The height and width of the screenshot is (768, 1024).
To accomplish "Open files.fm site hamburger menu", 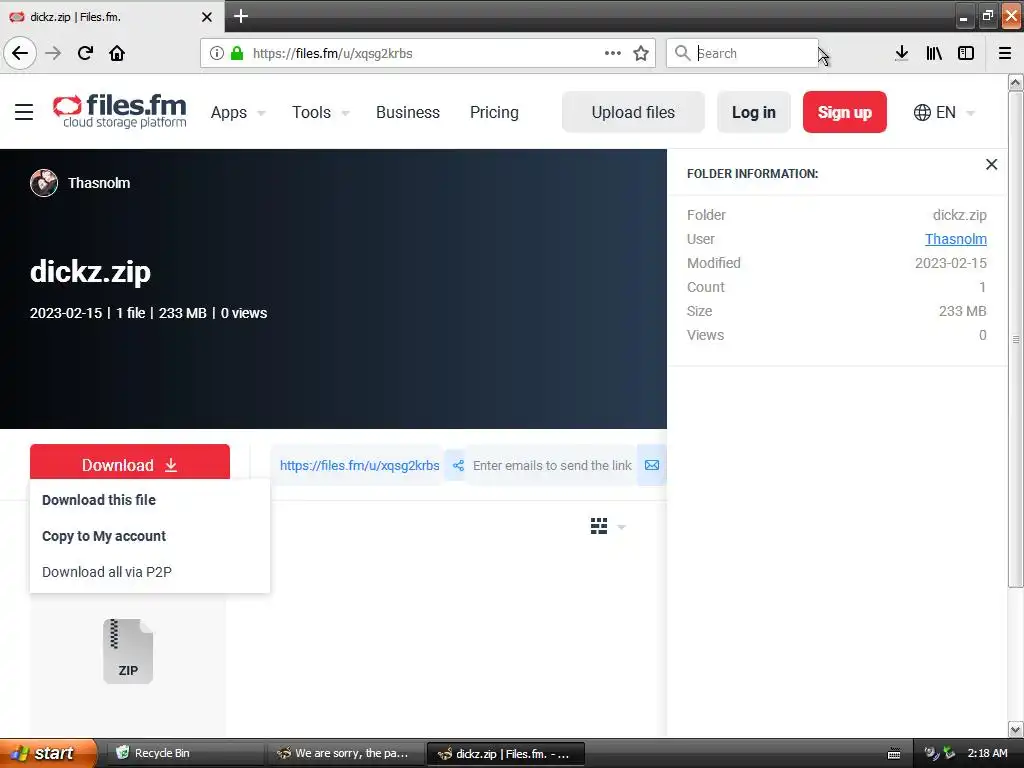I will 24,112.
